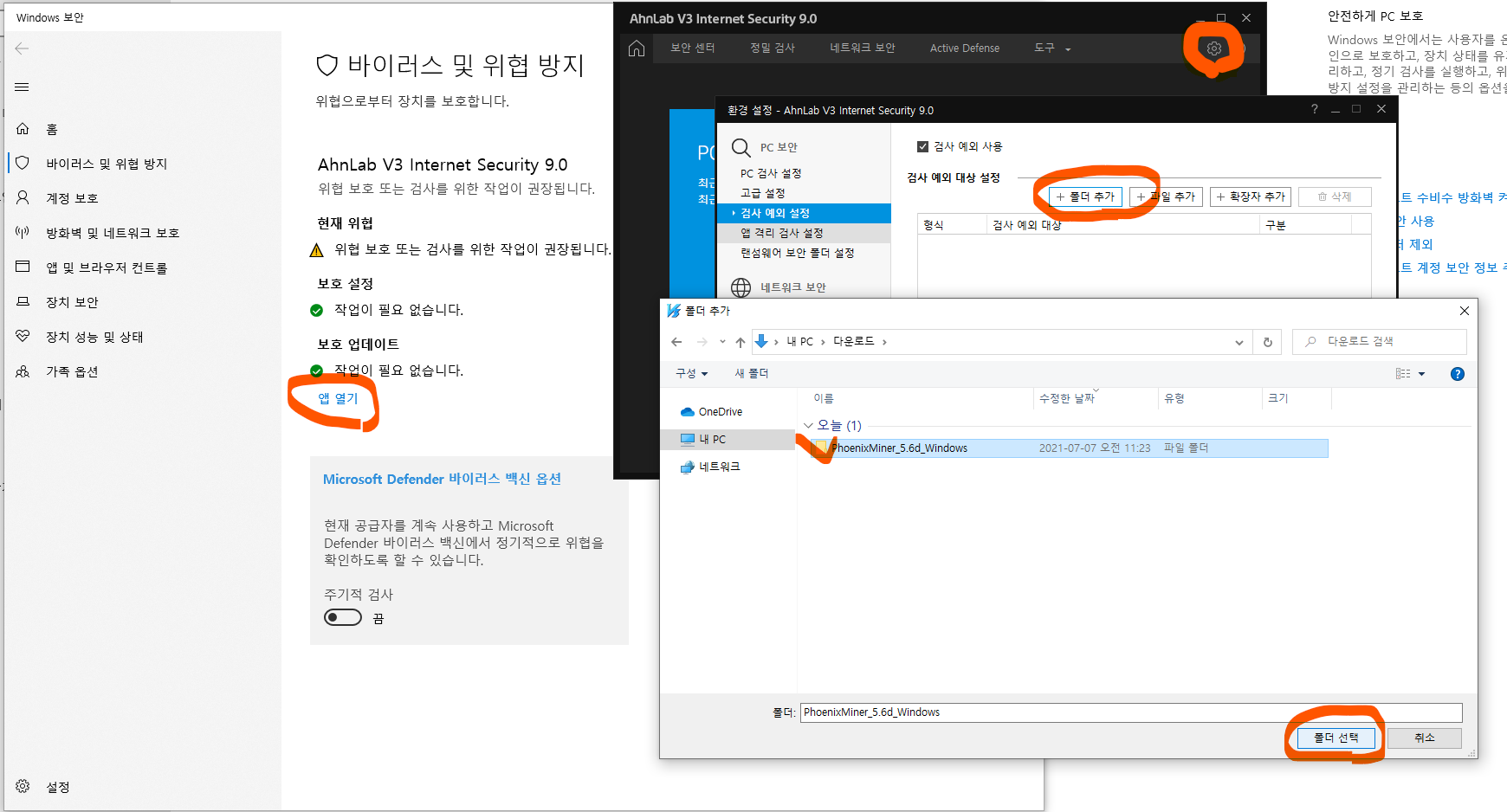This screenshot has height=812, width=1507.
Task: Open 설정 at bottom of Windows Security
Action: [57, 787]
